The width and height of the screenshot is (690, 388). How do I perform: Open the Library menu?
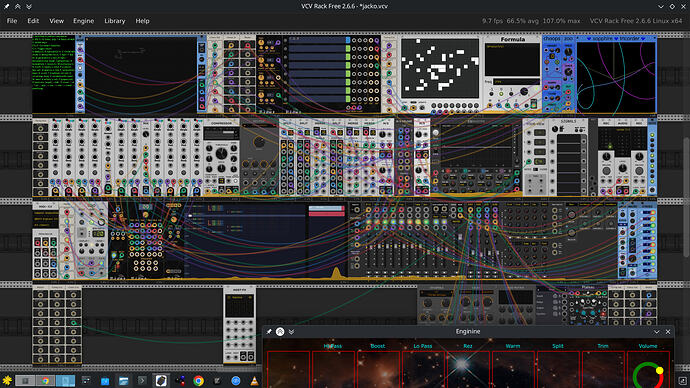pos(114,21)
